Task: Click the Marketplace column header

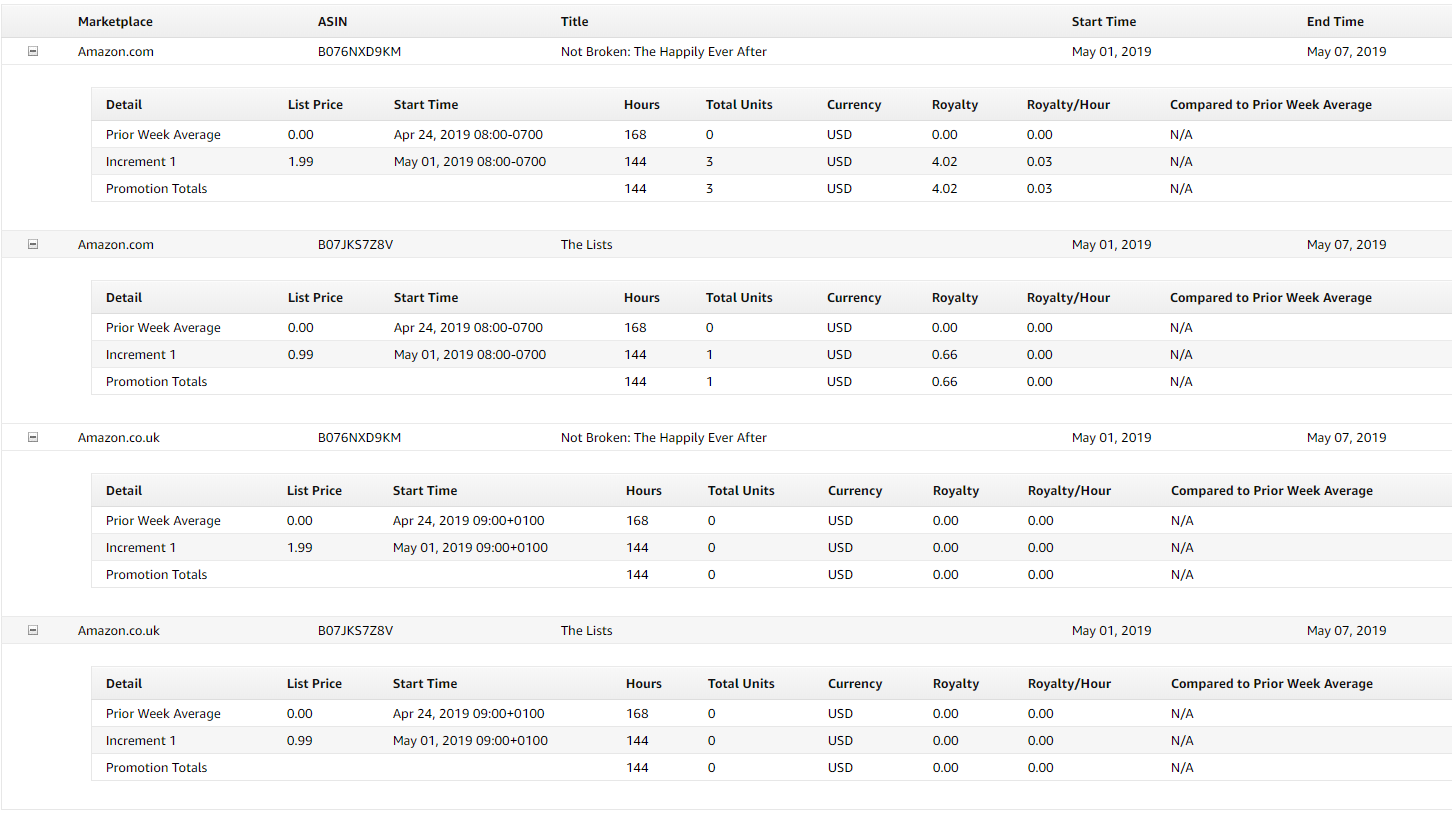Action: coord(115,21)
